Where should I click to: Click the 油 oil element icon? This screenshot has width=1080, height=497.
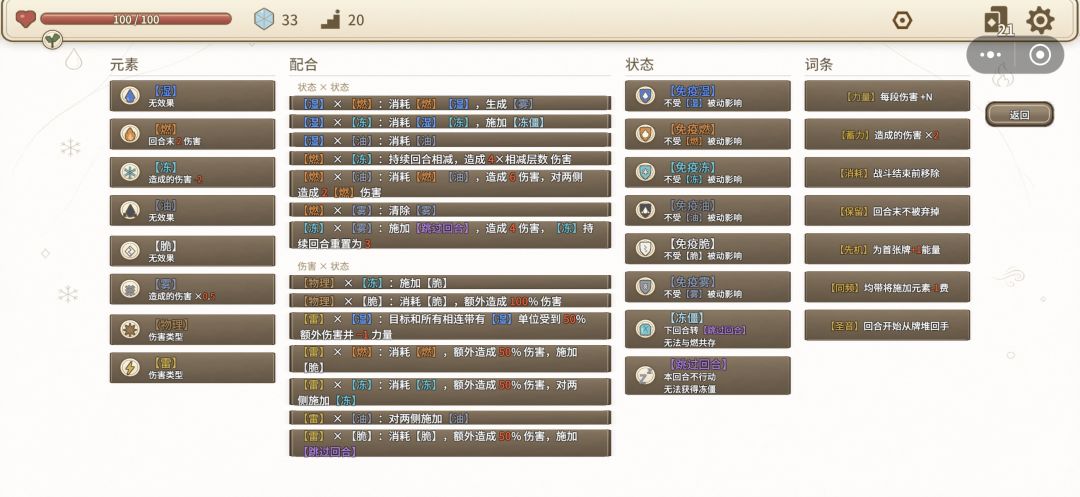[x=129, y=210]
